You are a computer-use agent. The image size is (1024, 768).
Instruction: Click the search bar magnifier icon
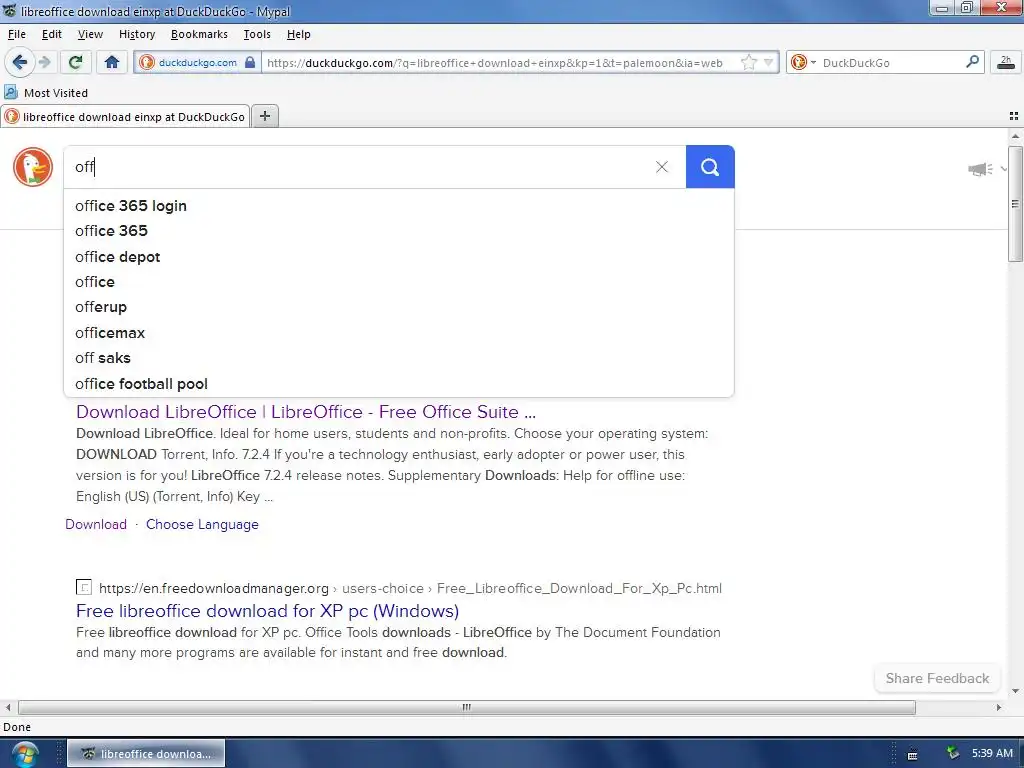tap(972, 62)
